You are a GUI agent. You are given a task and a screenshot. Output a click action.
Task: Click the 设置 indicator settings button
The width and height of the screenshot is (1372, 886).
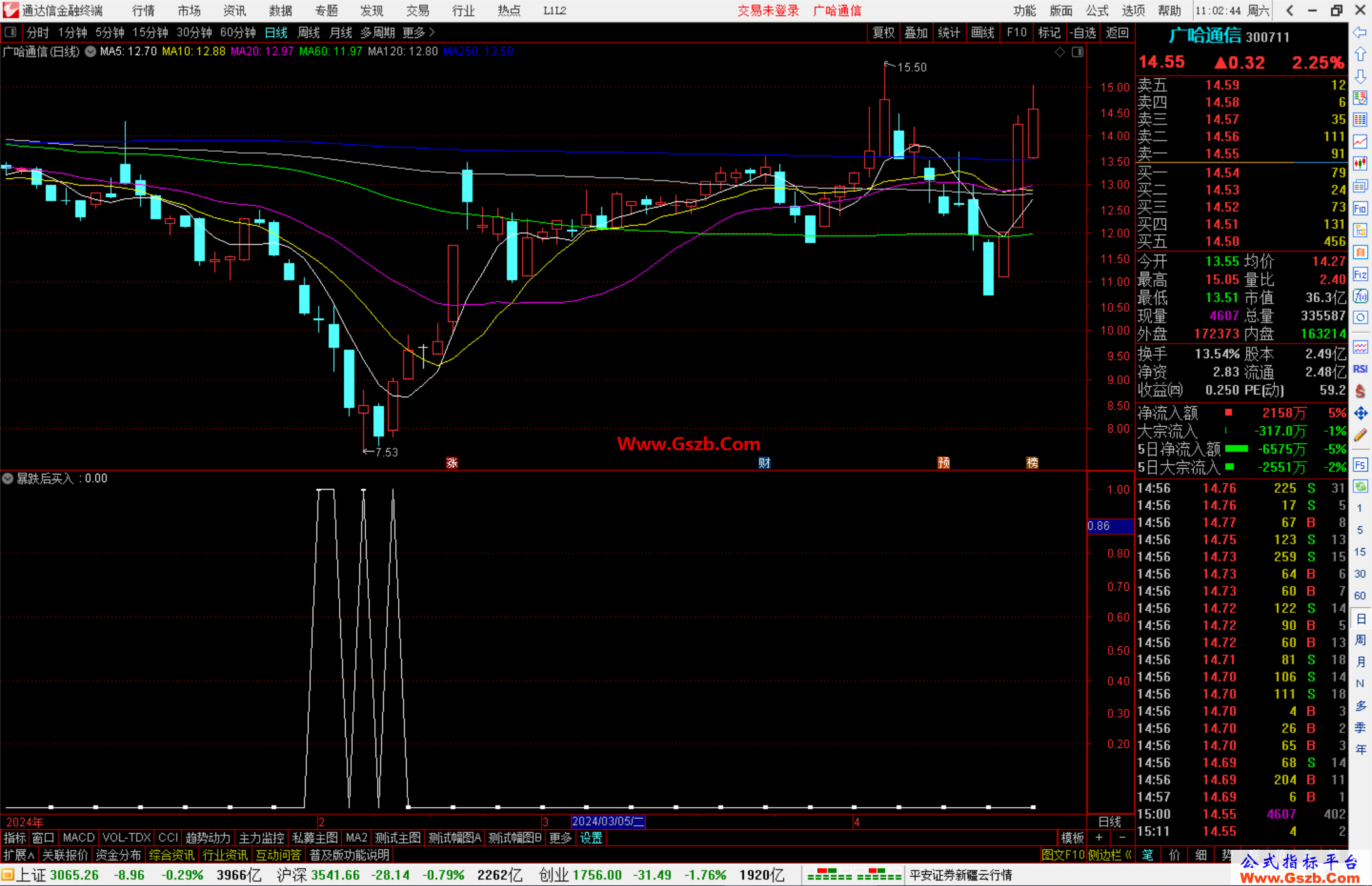click(x=591, y=838)
